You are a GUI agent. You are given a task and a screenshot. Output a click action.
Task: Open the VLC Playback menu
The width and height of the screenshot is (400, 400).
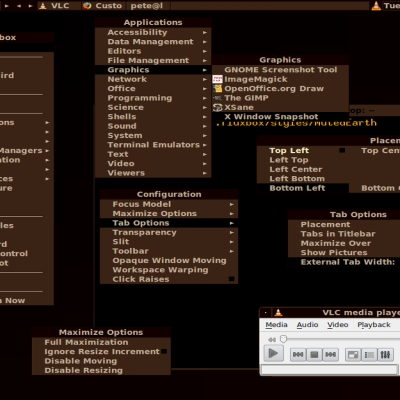pyautogui.click(x=374, y=325)
